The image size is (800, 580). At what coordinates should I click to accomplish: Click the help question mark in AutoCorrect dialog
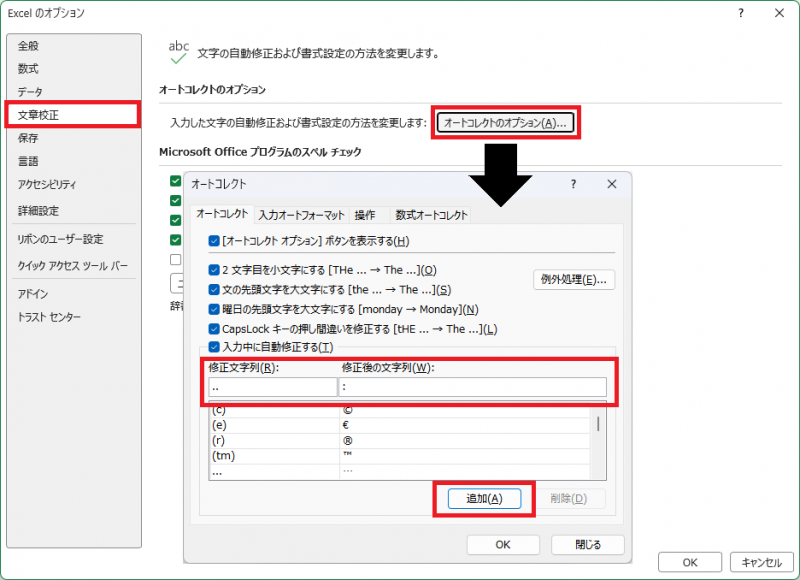point(573,184)
